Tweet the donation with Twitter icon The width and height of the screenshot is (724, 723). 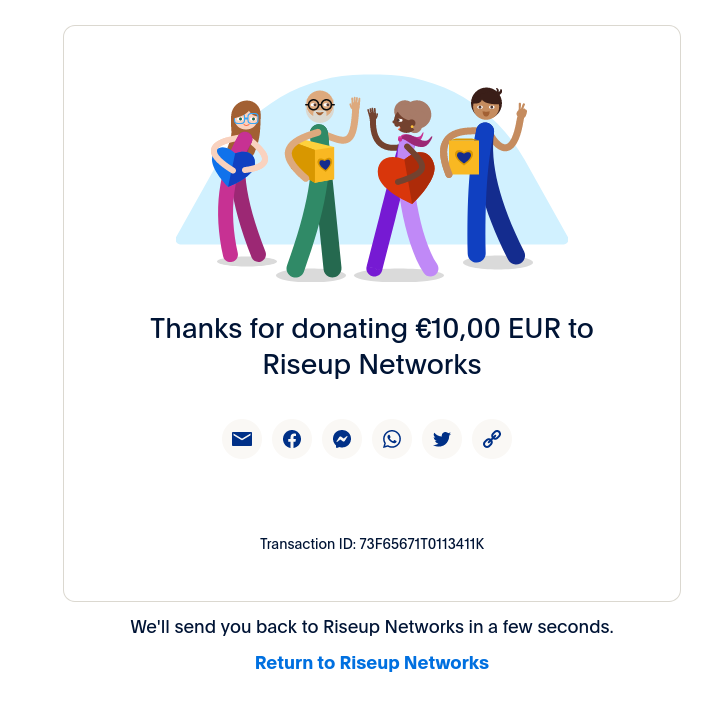click(x=442, y=439)
